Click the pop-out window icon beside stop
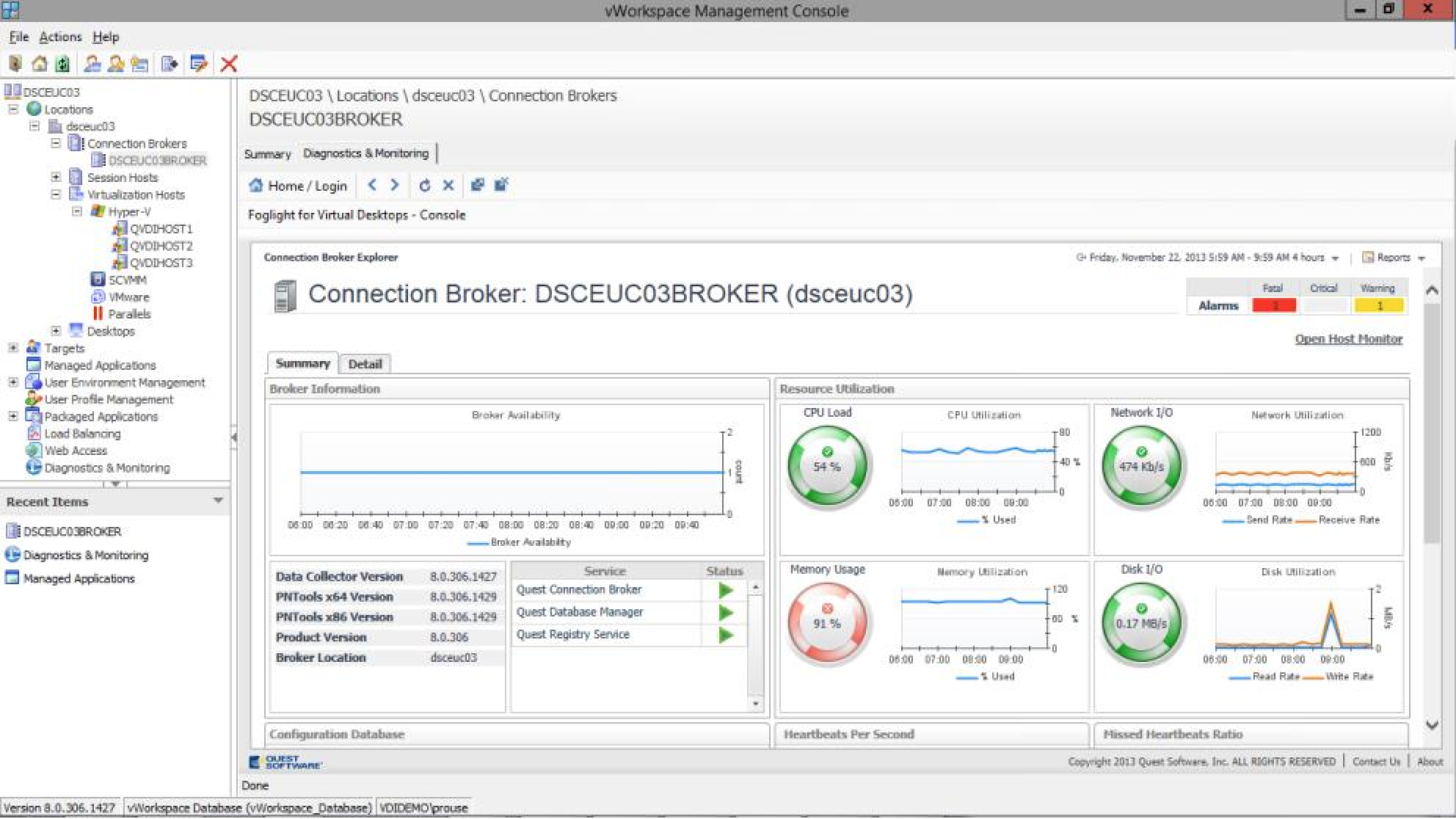 tap(477, 185)
